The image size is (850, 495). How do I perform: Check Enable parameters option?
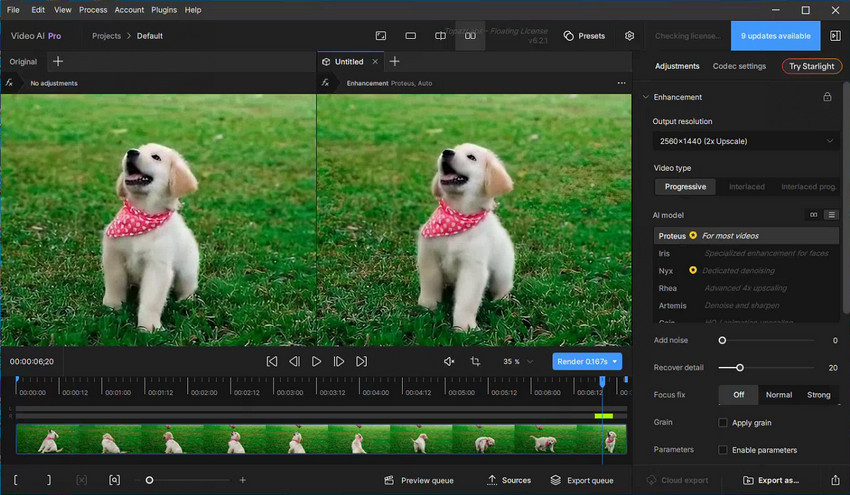pyautogui.click(x=723, y=449)
